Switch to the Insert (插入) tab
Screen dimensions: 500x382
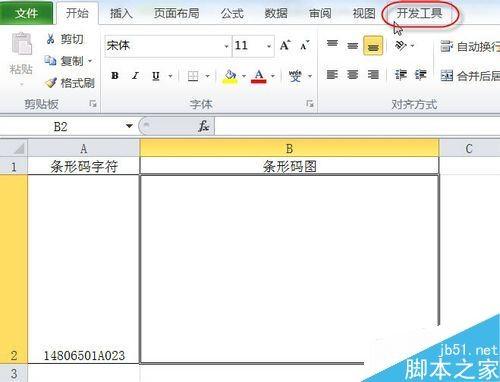(121, 13)
